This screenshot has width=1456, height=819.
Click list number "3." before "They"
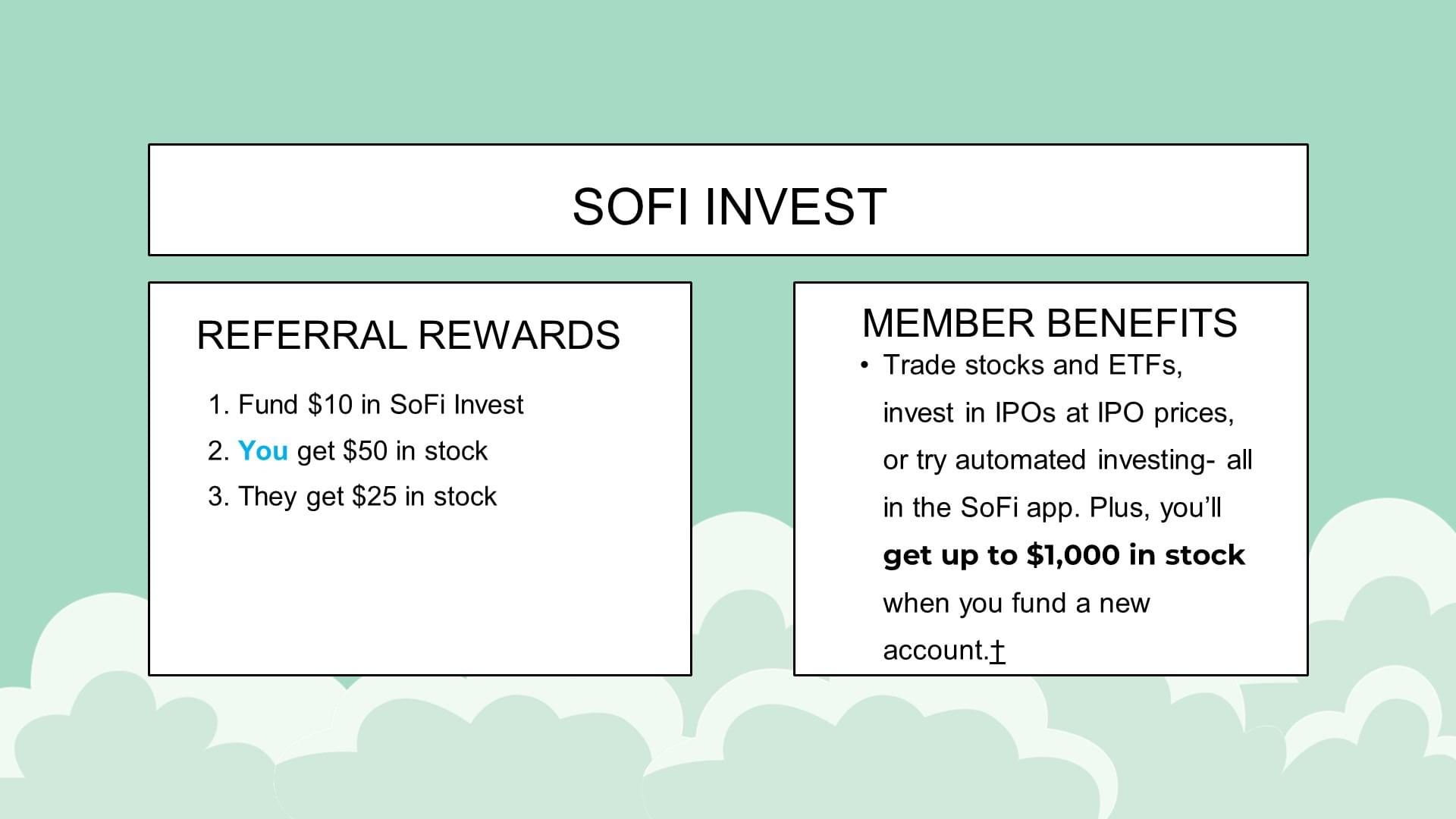tap(218, 497)
